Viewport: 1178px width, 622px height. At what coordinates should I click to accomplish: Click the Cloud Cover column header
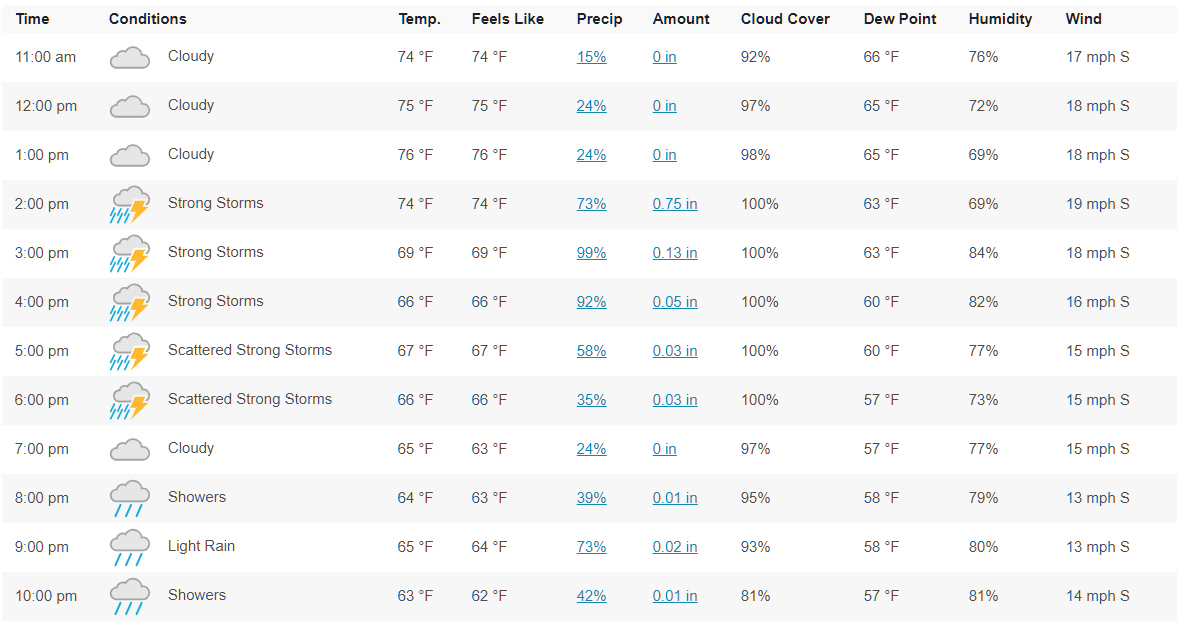[785, 19]
